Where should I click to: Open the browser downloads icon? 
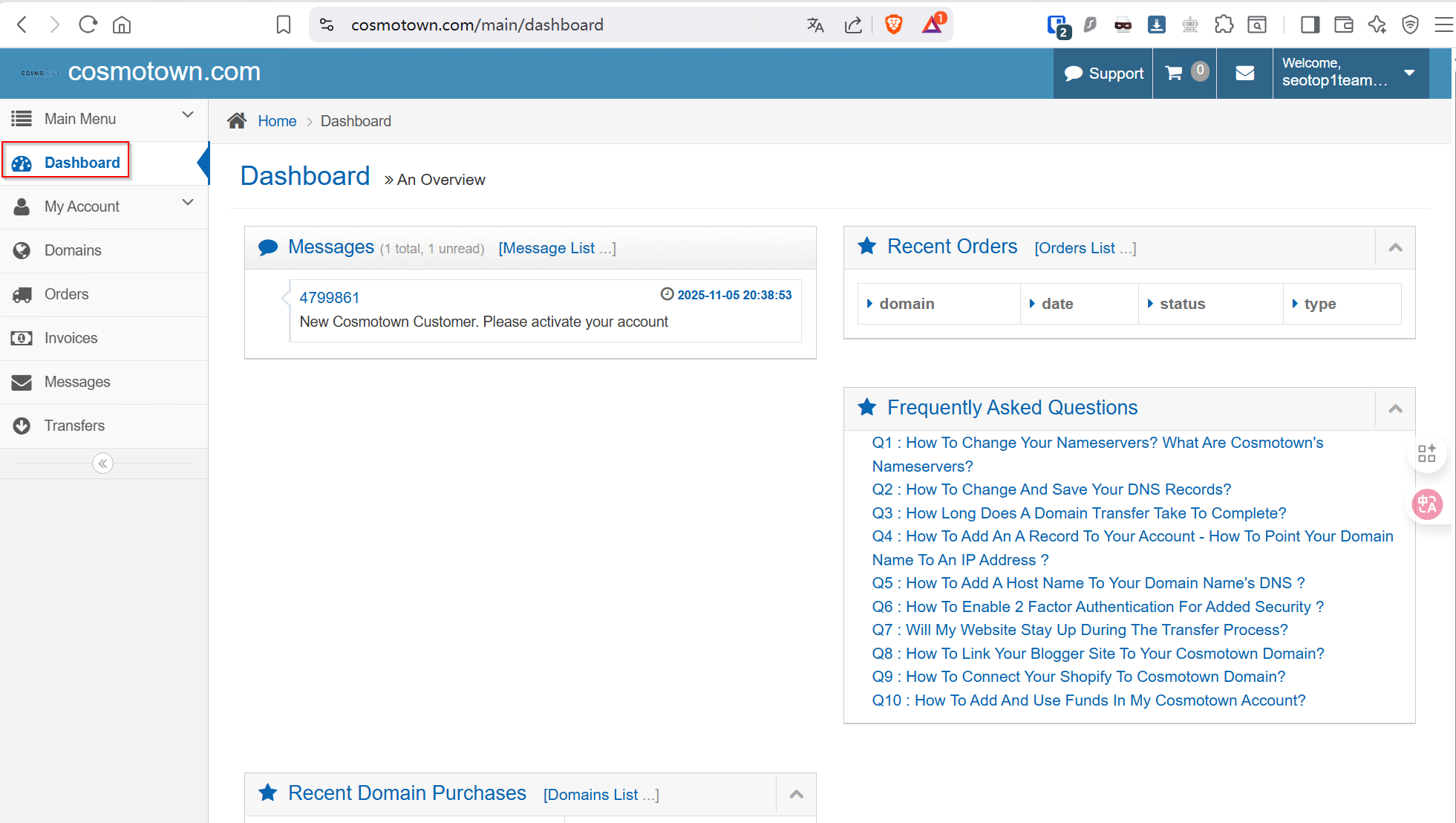pyautogui.click(x=1157, y=25)
